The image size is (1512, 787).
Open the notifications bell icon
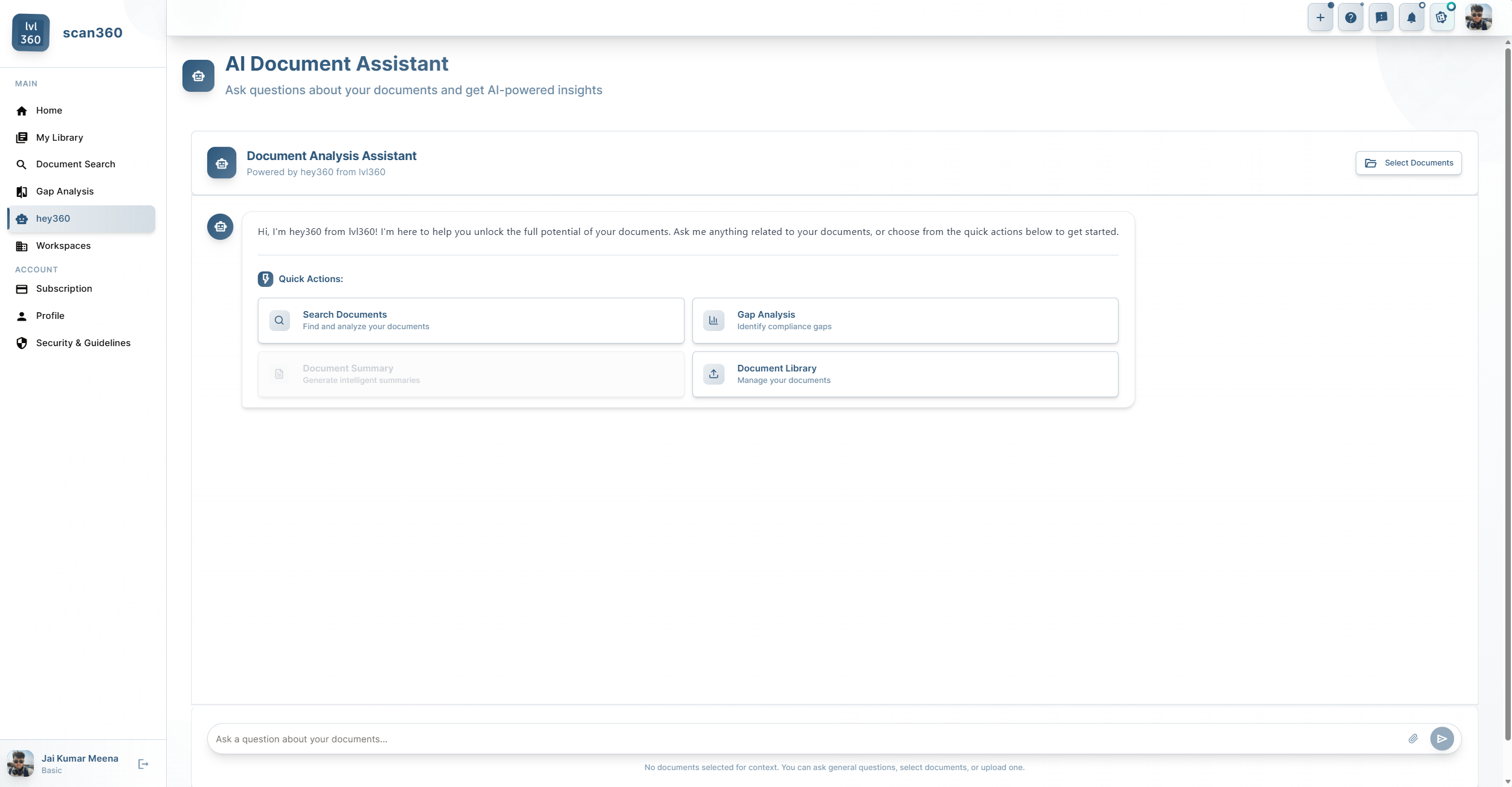coord(1411,17)
